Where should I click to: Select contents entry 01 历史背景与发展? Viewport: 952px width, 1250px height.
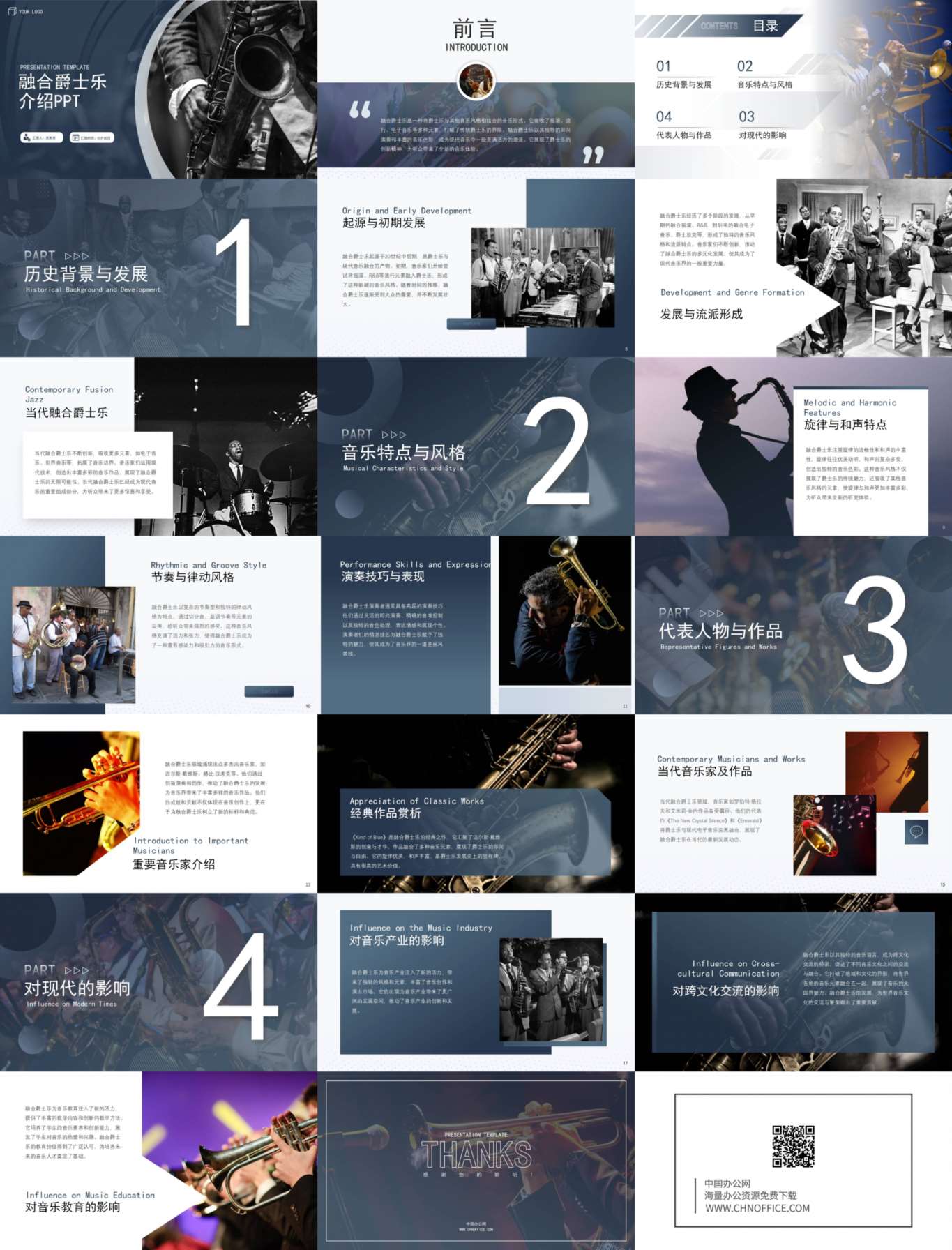[x=683, y=75]
